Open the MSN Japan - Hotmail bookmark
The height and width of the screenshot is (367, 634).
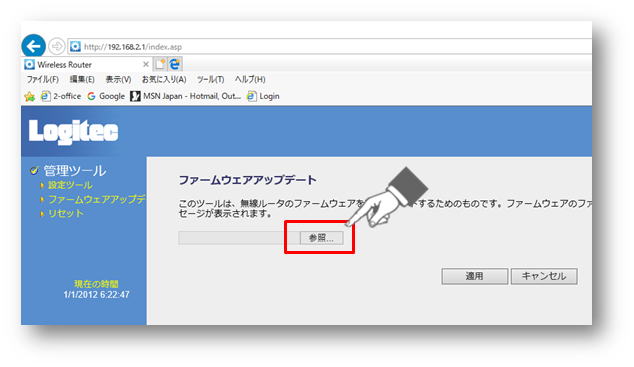click(186, 96)
